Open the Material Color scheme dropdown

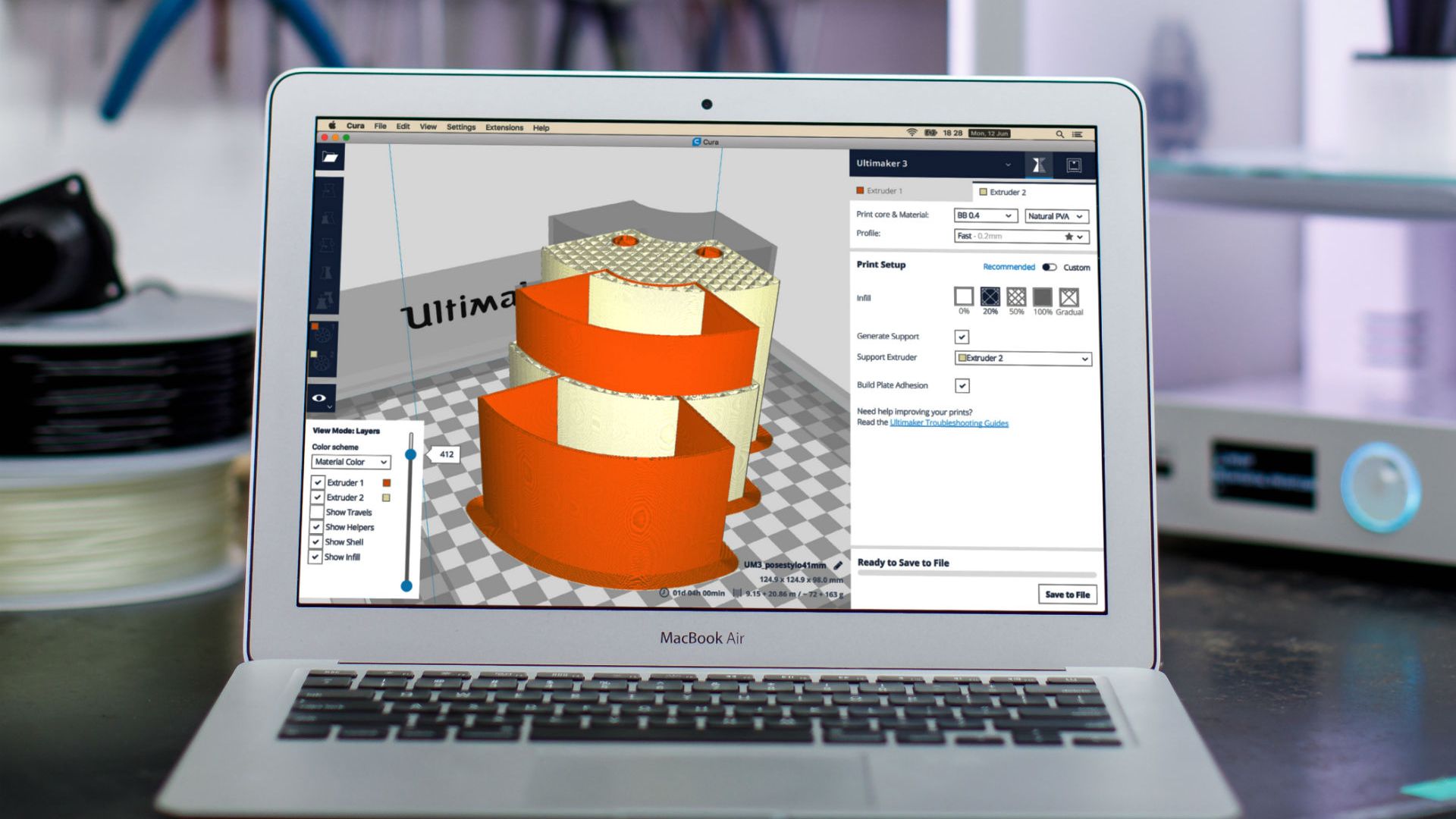click(350, 462)
